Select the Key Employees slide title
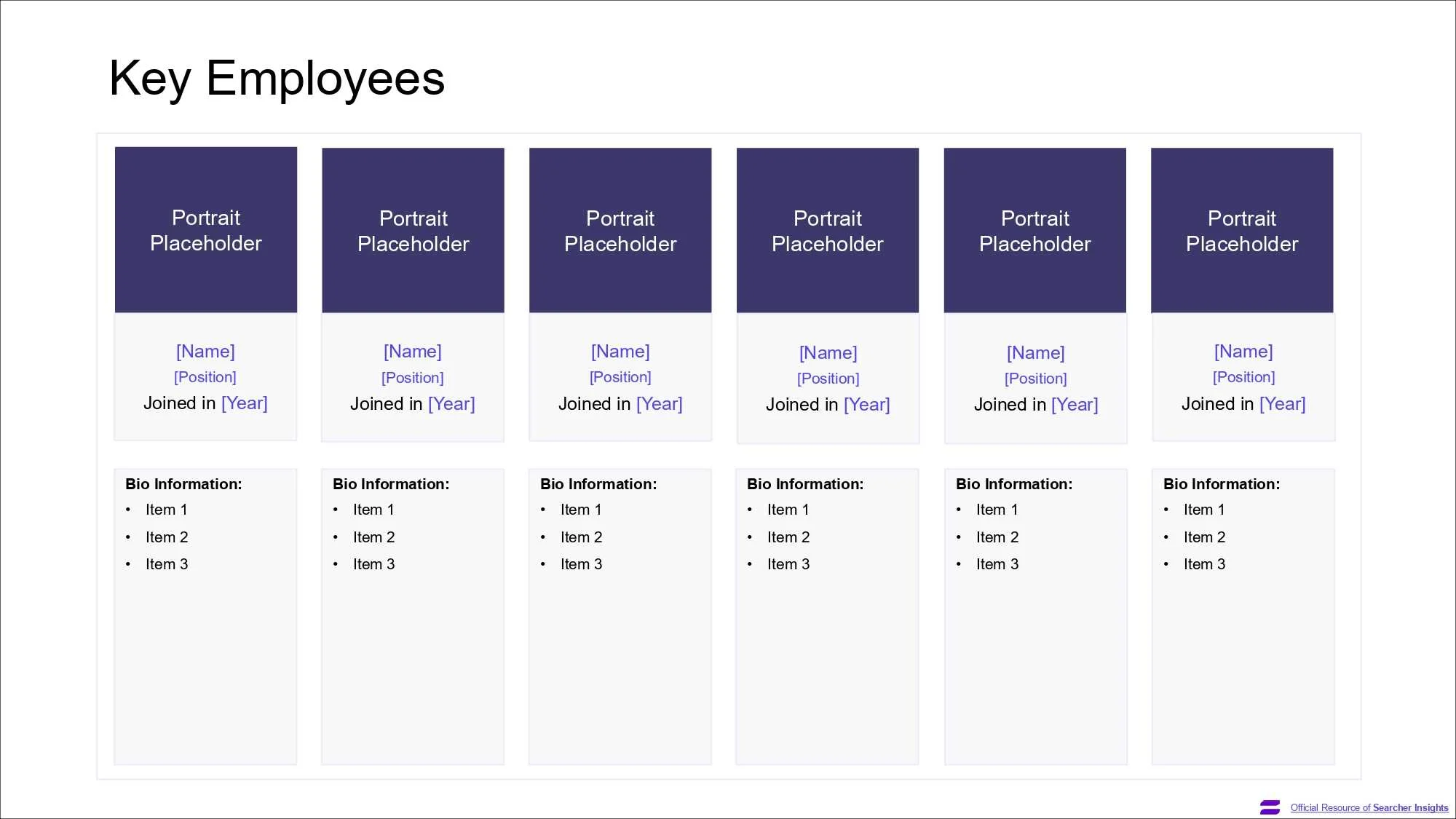The image size is (1456, 819). coord(277,78)
